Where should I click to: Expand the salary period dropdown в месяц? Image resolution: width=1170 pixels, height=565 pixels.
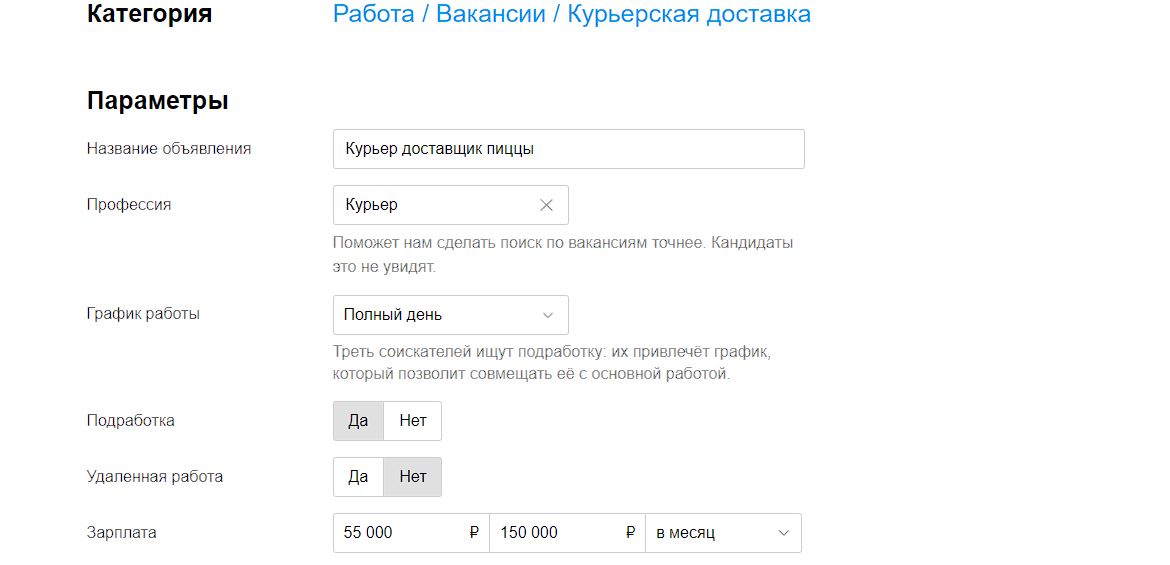pyautogui.click(x=723, y=533)
